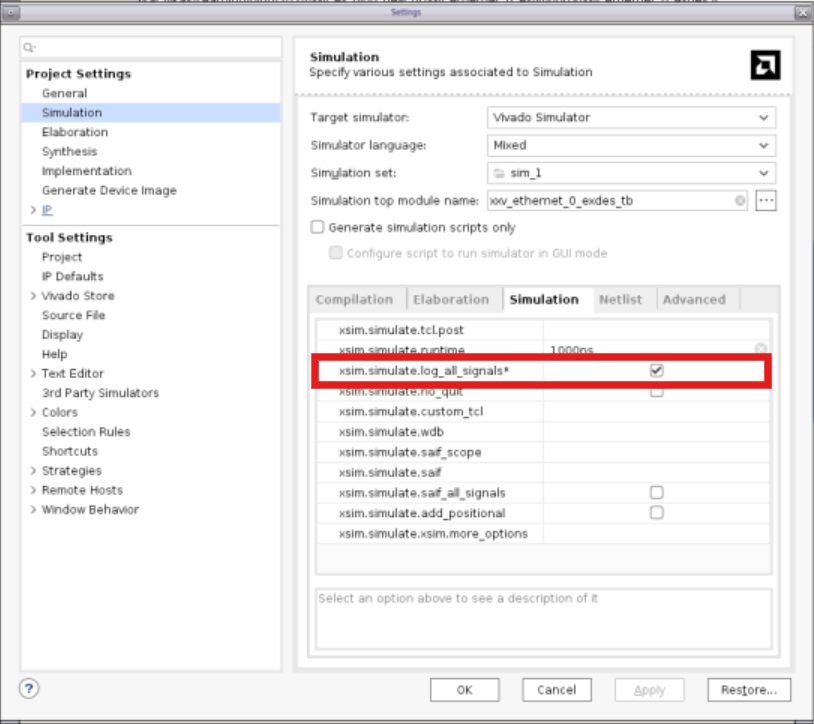Click the Restore... button
Screen dimensions: 814x724
[748, 690]
